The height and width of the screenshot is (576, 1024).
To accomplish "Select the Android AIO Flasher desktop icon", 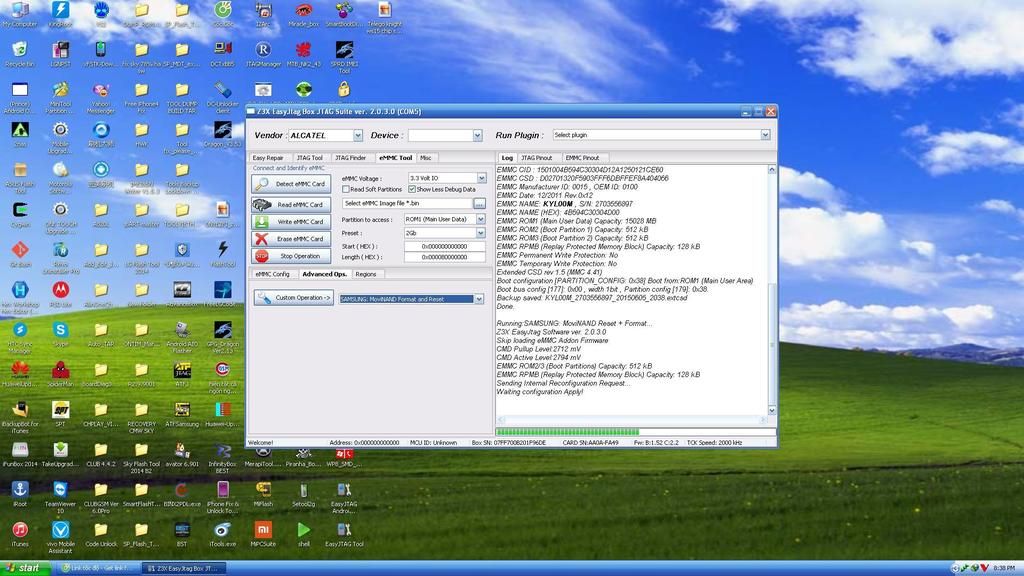I will click(x=182, y=338).
